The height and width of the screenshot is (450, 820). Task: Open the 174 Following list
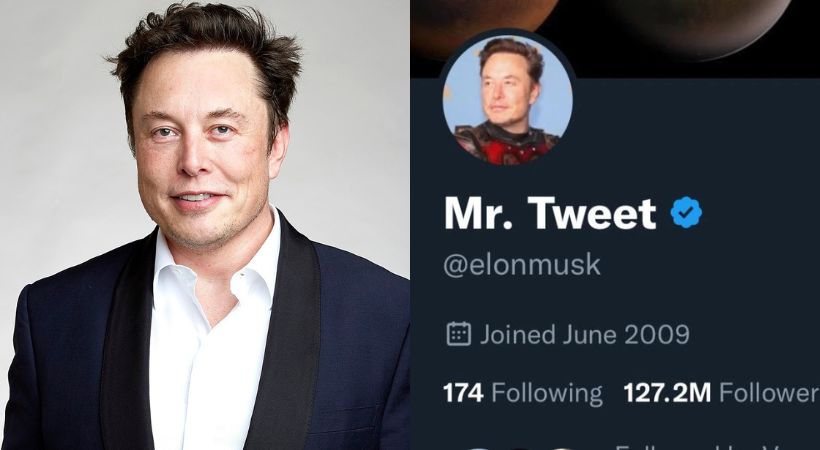tap(522, 393)
